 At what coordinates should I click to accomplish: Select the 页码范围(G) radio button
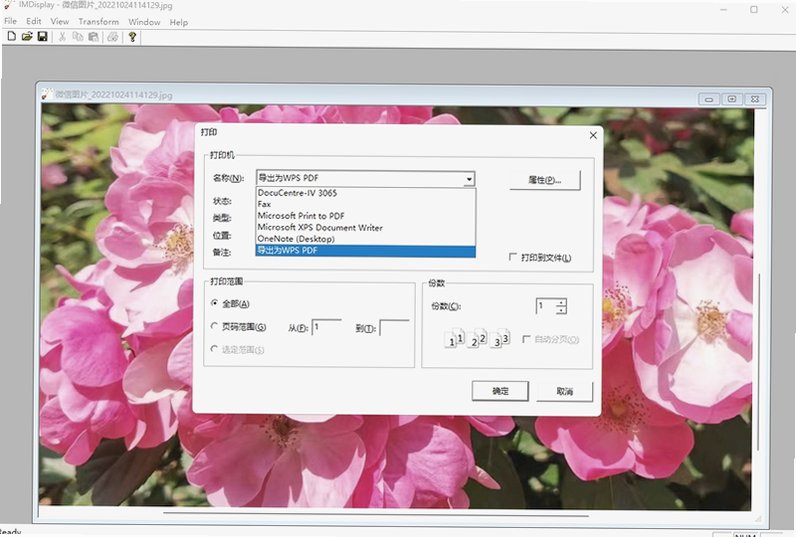(214, 326)
